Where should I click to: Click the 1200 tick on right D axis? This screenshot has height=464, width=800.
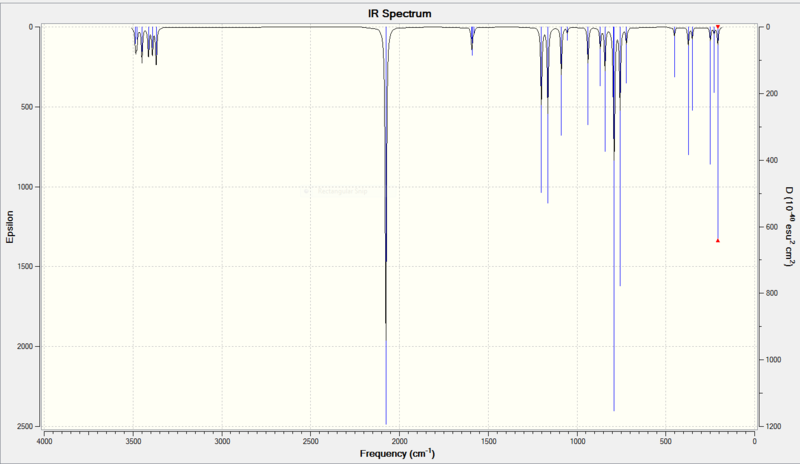coord(773,426)
